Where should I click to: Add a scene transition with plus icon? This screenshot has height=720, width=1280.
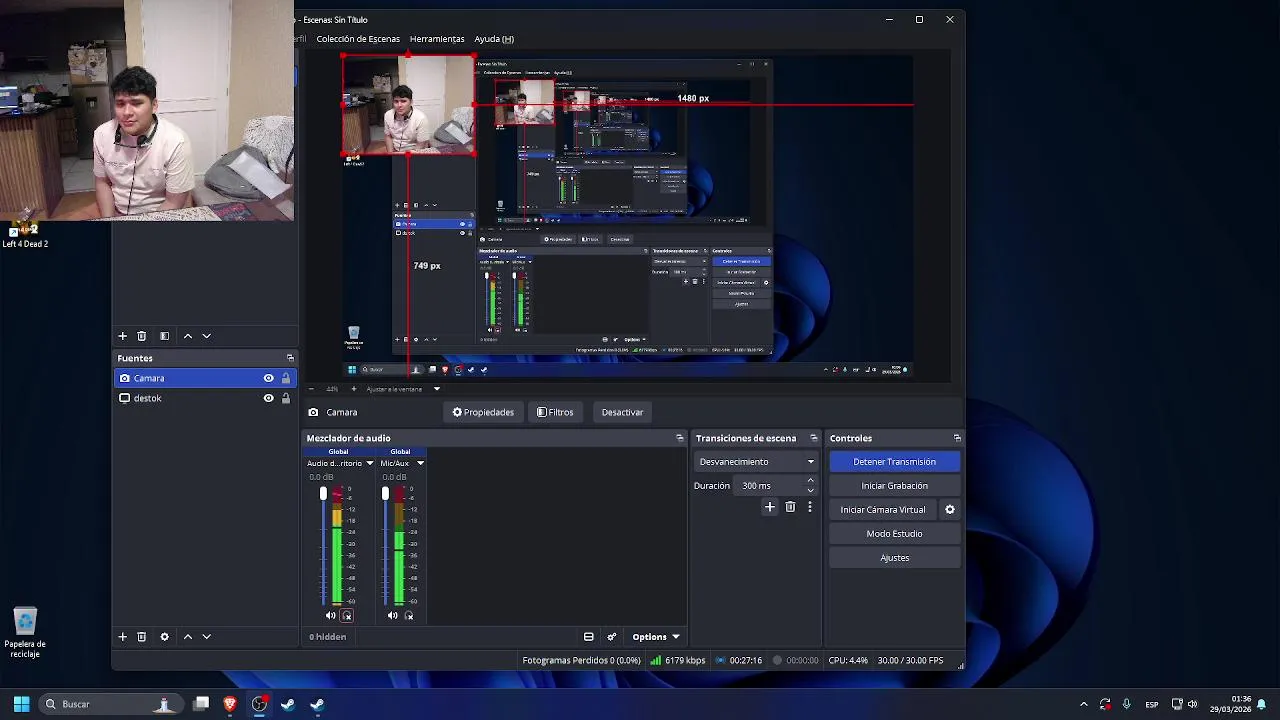770,507
